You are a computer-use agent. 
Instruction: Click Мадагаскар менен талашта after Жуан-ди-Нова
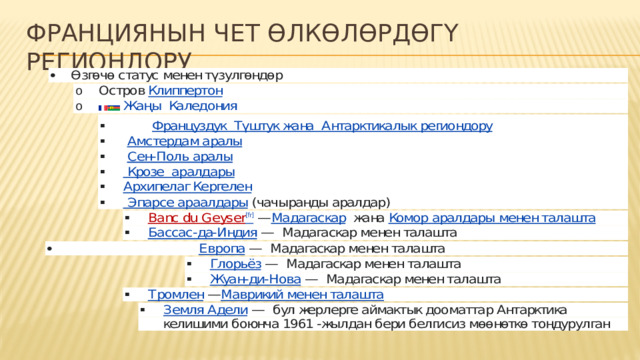pyautogui.click(x=413, y=279)
